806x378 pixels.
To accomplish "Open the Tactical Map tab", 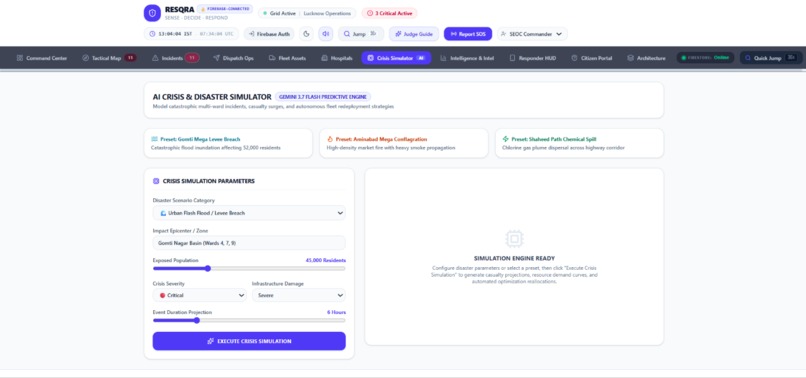I will 108,58.
